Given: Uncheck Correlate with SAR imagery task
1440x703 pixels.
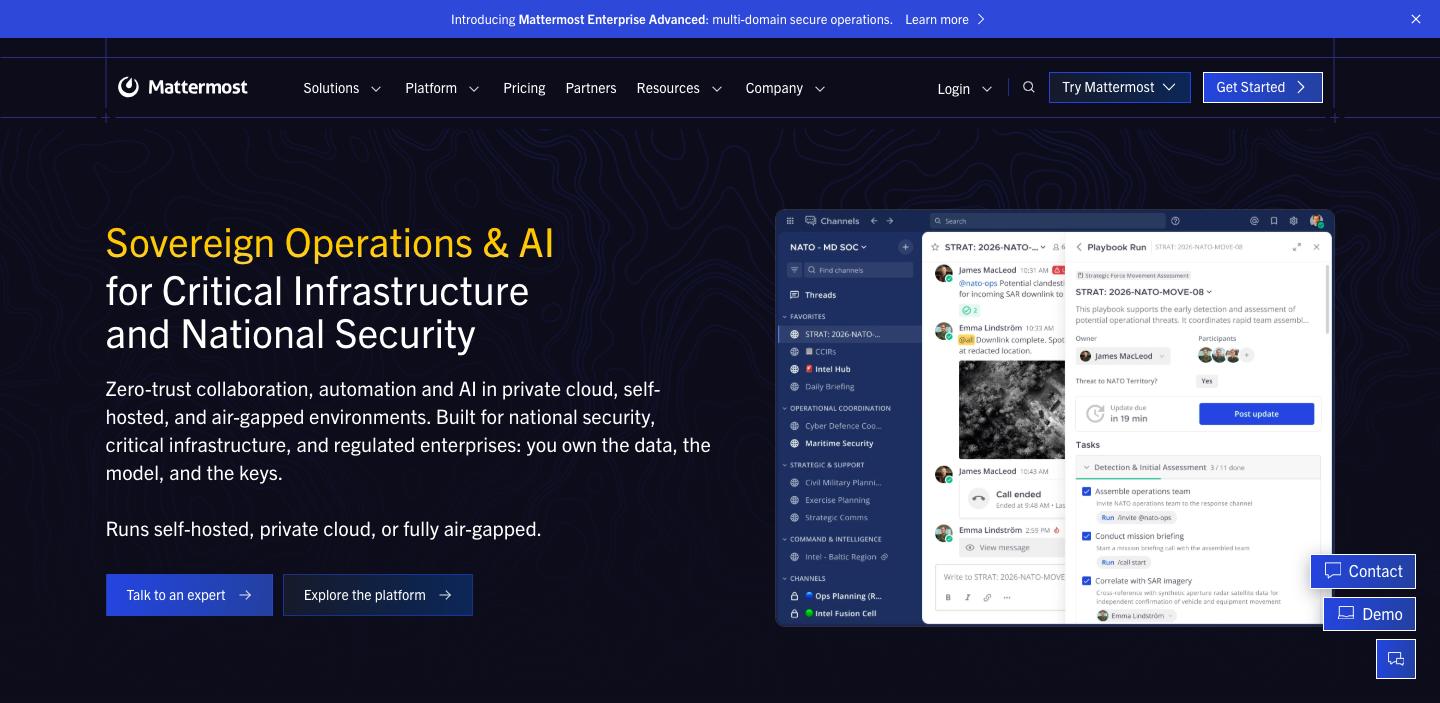Looking at the screenshot, I should (x=1087, y=580).
